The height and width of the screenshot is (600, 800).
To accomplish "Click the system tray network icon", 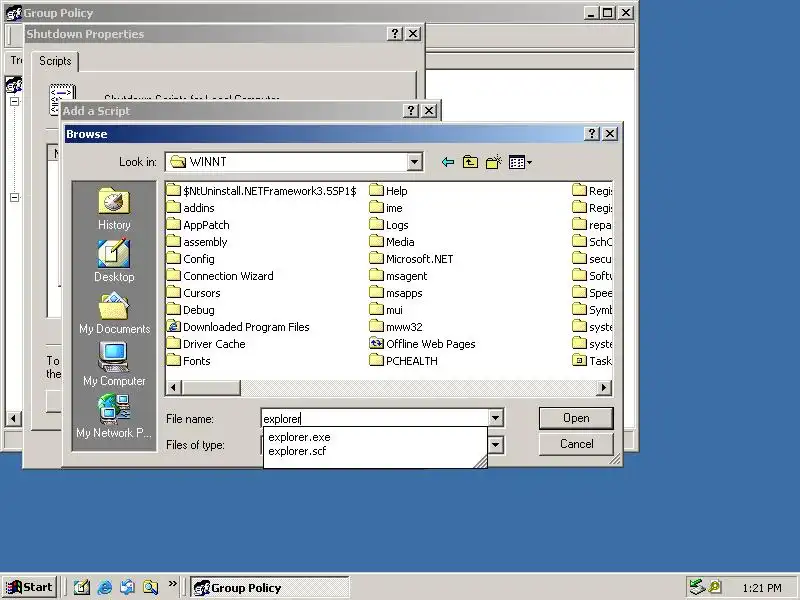I will coord(696,587).
